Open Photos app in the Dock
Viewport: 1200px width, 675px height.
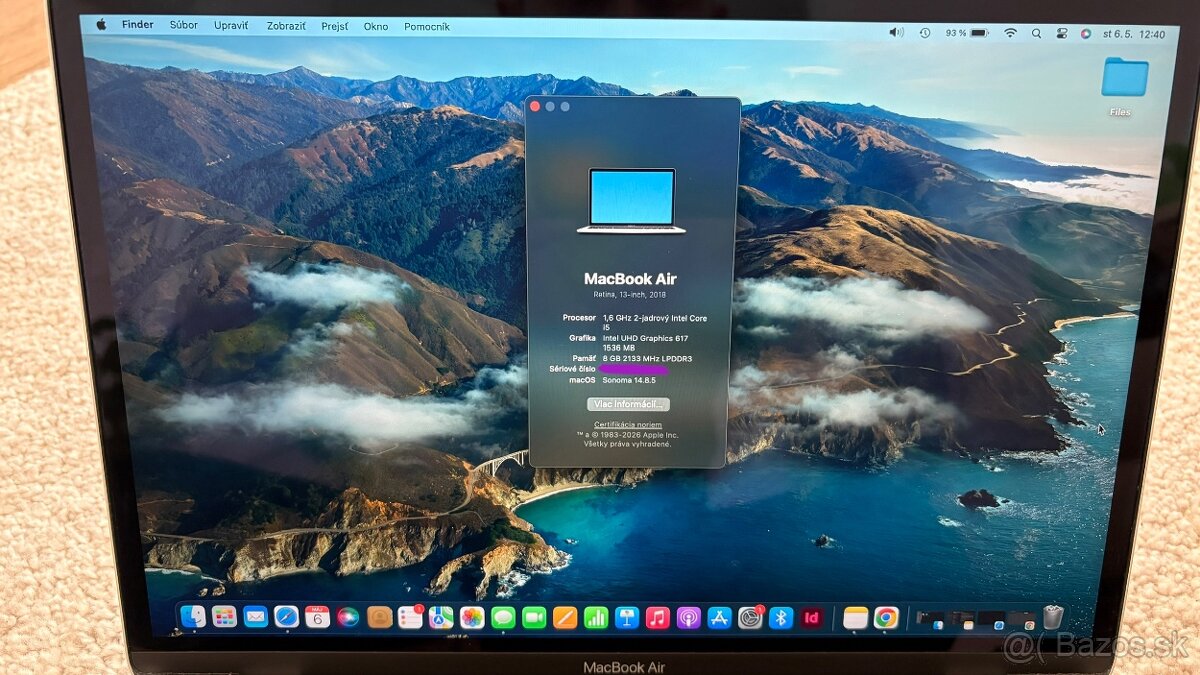point(472,617)
